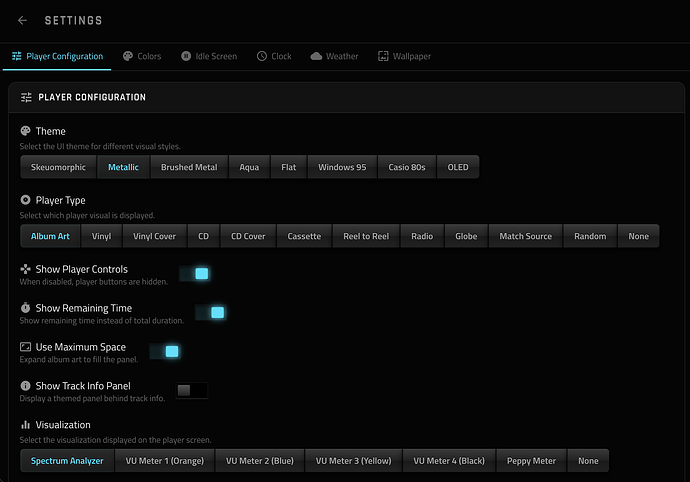Switch to the Wallpaper tab
This screenshot has width=690, height=482.
click(404, 56)
